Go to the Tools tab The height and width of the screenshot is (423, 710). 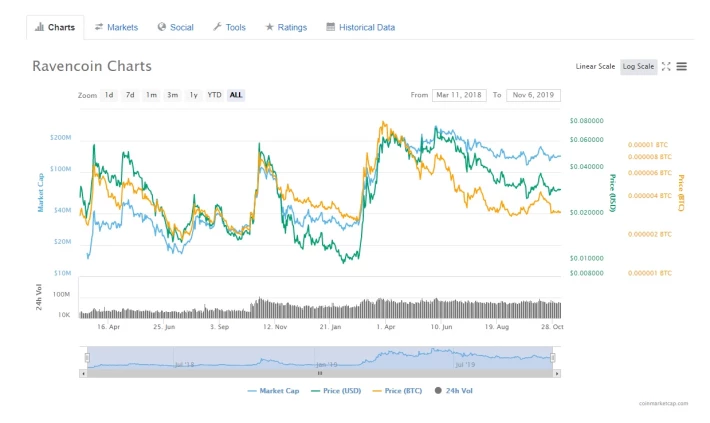point(229,27)
